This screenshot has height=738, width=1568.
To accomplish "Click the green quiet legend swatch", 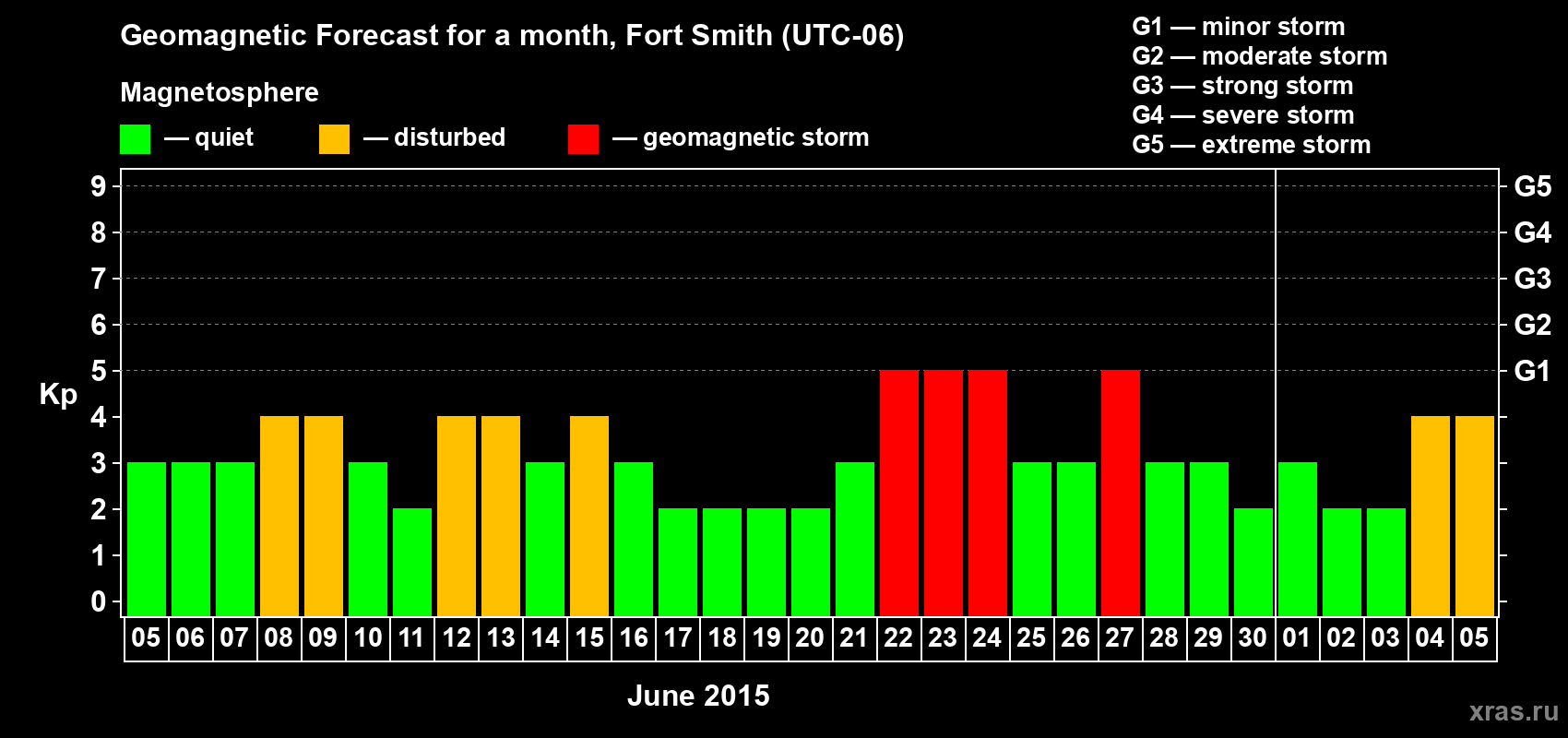I will click(136, 139).
